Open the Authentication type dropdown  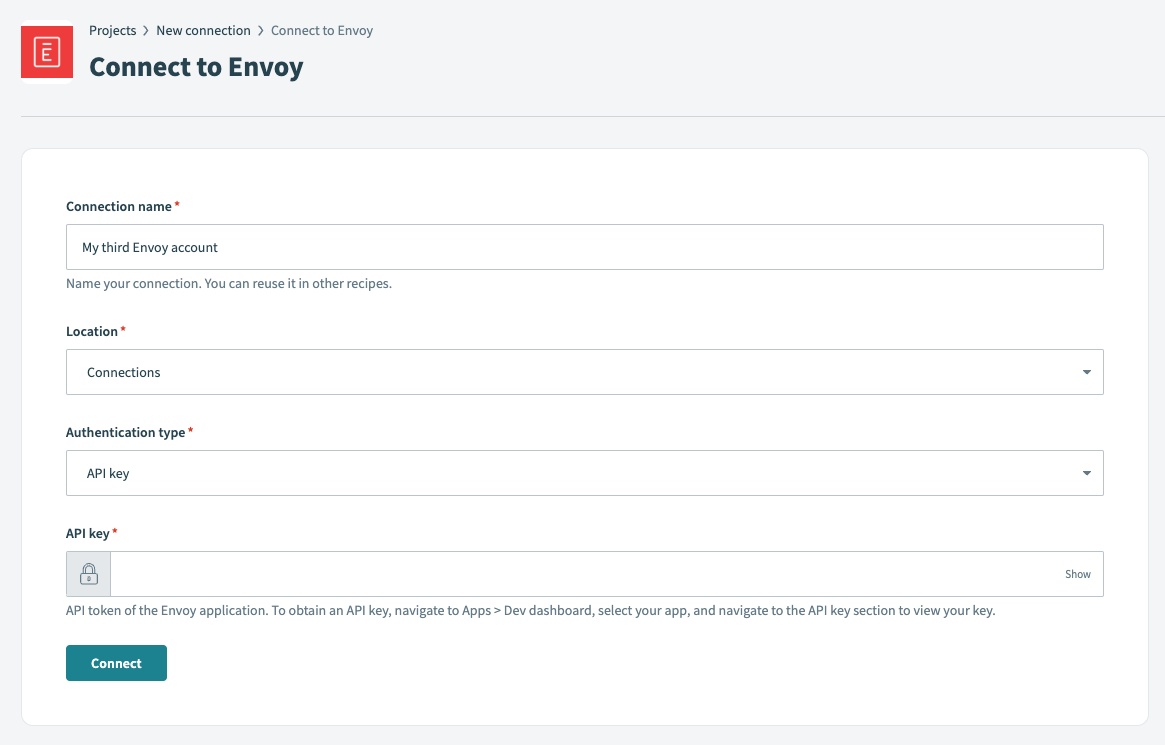[x=584, y=472]
